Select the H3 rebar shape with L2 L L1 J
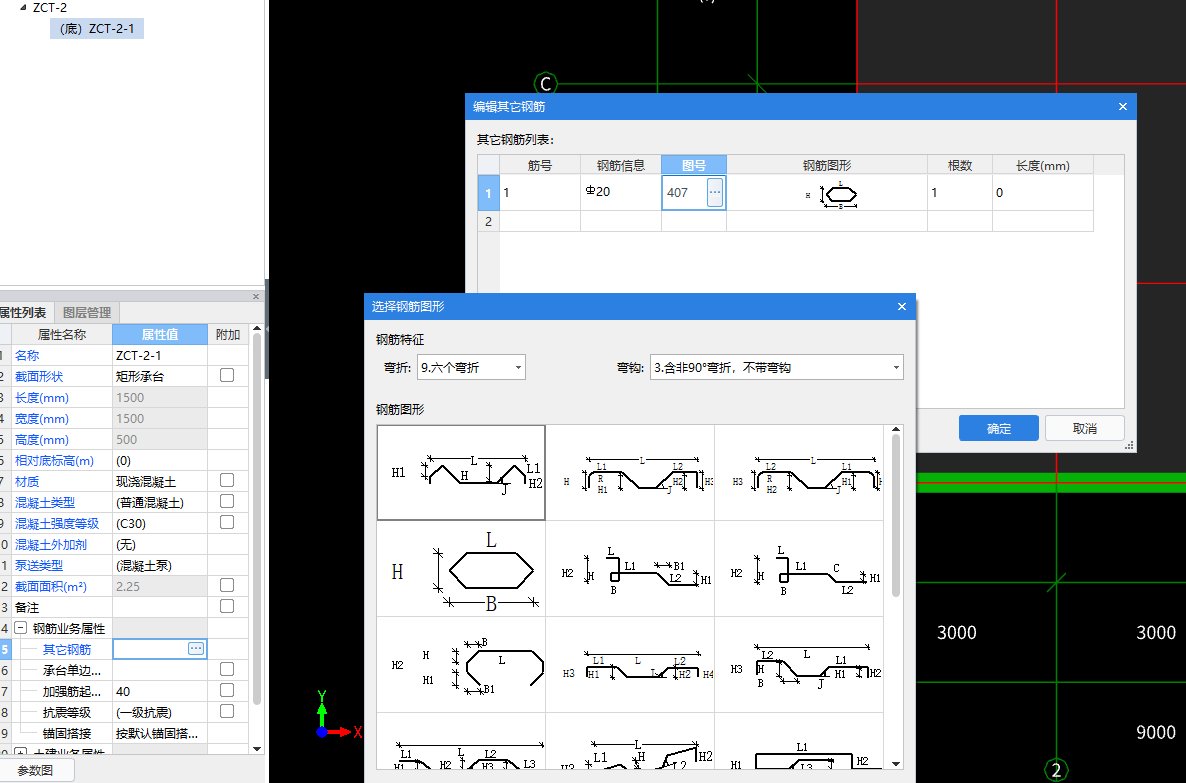1186x783 pixels. point(799,664)
